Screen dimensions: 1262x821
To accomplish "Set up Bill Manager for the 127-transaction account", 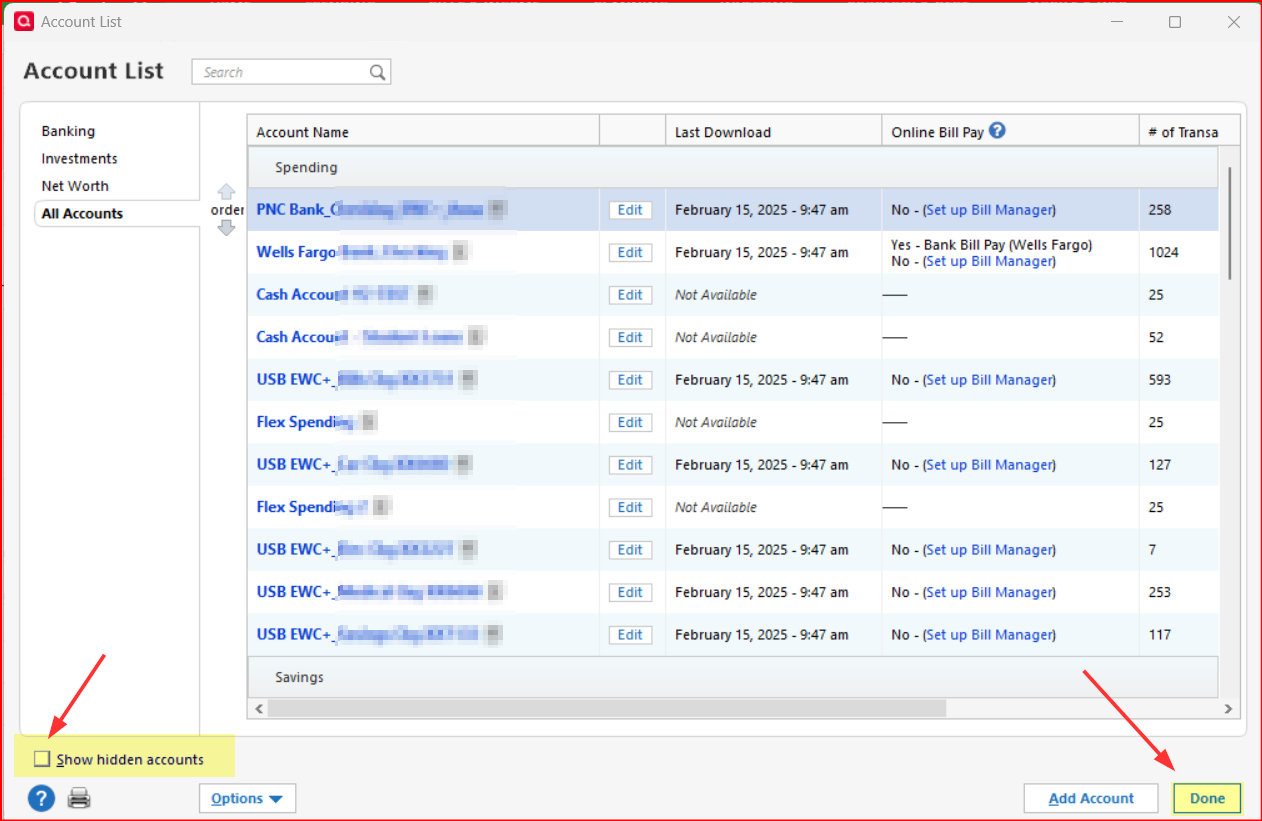I will [989, 465].
